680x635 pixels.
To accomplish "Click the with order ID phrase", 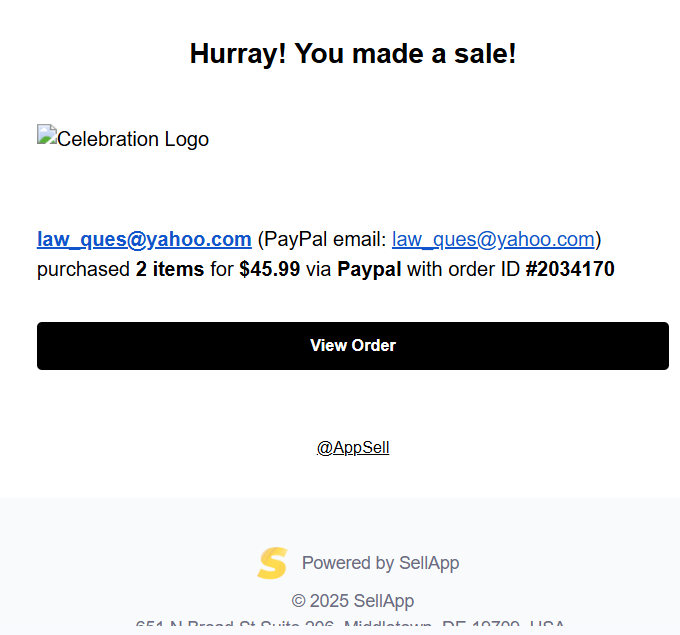I will [x=463, y=269].
